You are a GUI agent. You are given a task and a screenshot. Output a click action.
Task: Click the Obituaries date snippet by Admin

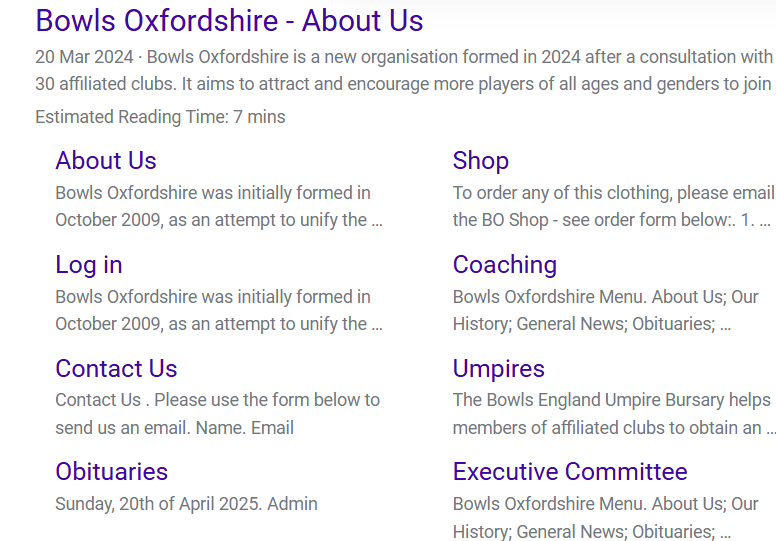pyautogui.click(x=186, y=504)
